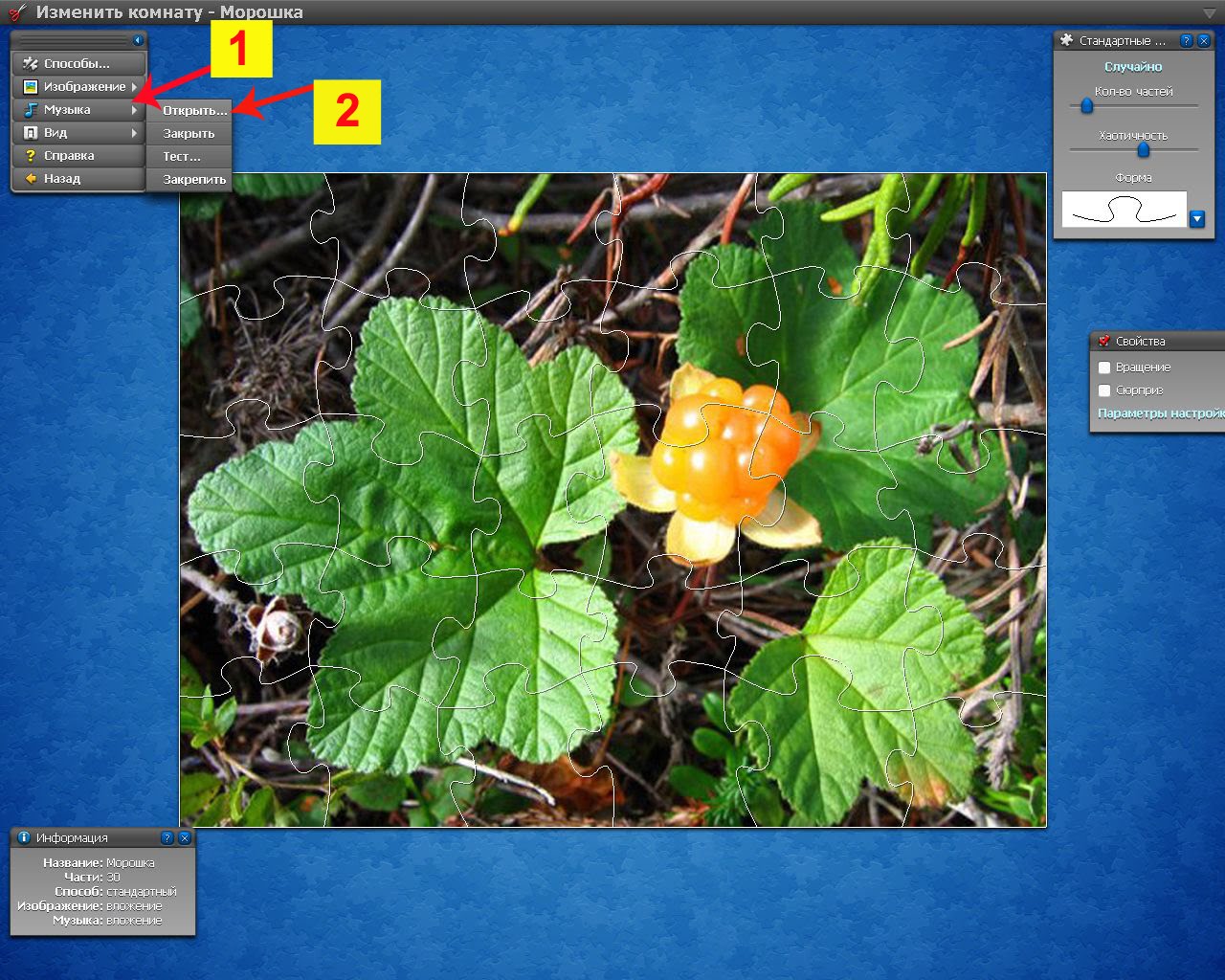Select the Музыка menu item

(78, 109)
